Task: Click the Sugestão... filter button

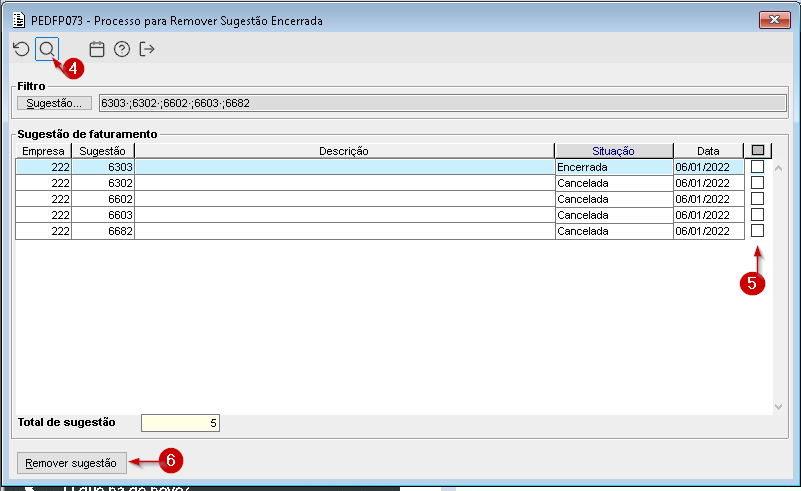Action: click(54, 103)
